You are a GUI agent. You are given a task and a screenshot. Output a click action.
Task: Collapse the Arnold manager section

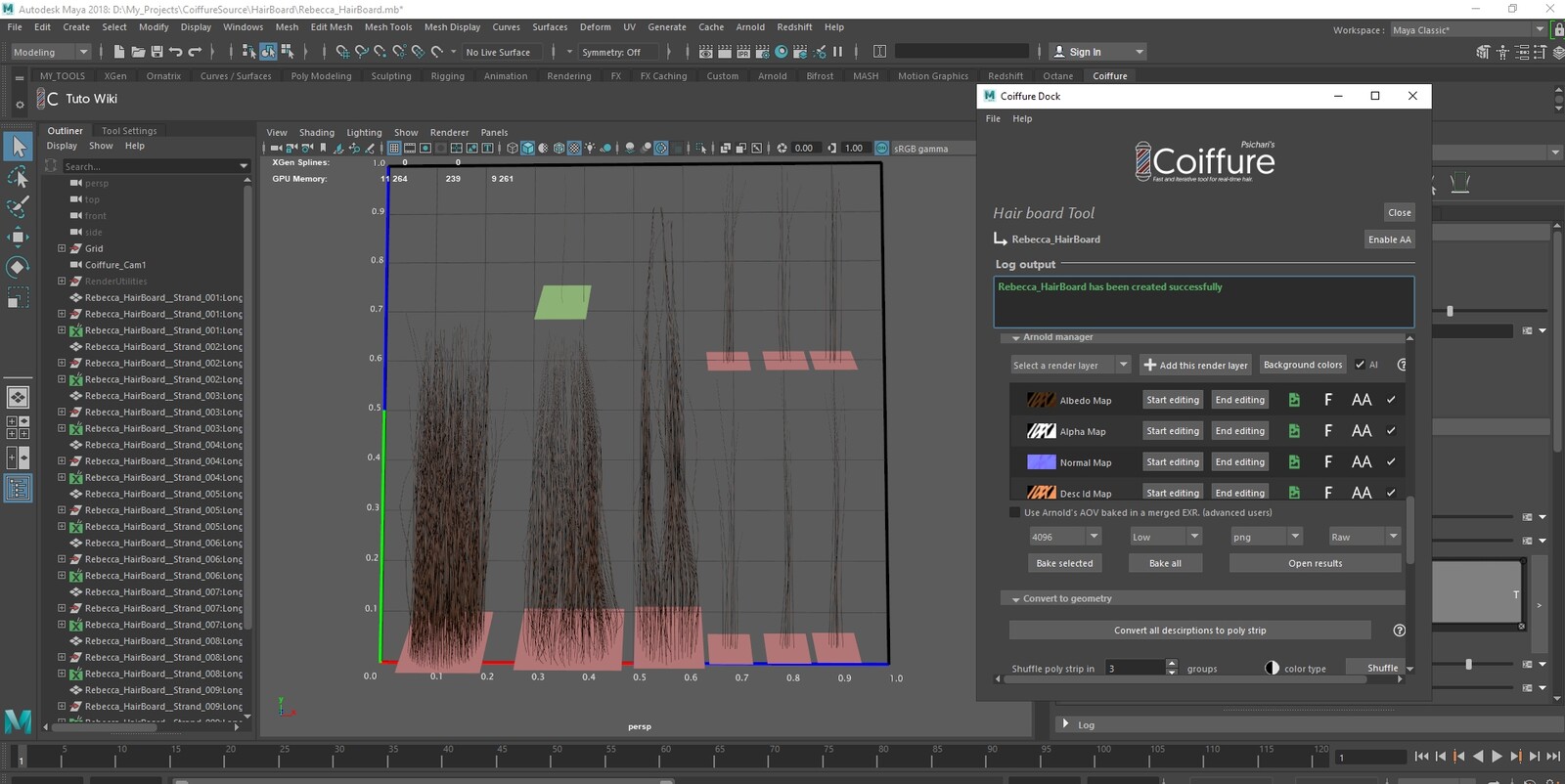(1015, 338)
